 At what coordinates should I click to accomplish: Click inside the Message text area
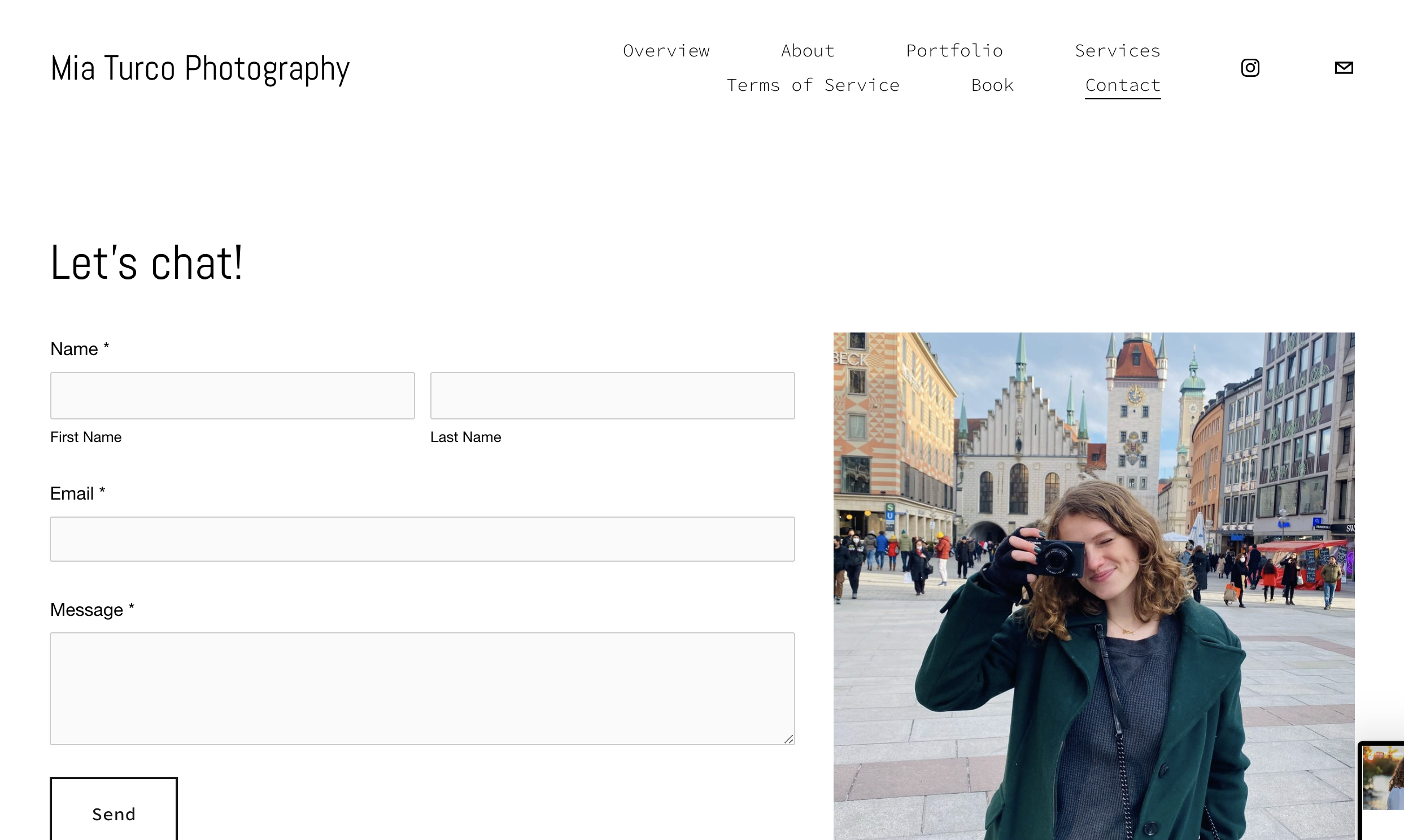pos(422,688)
